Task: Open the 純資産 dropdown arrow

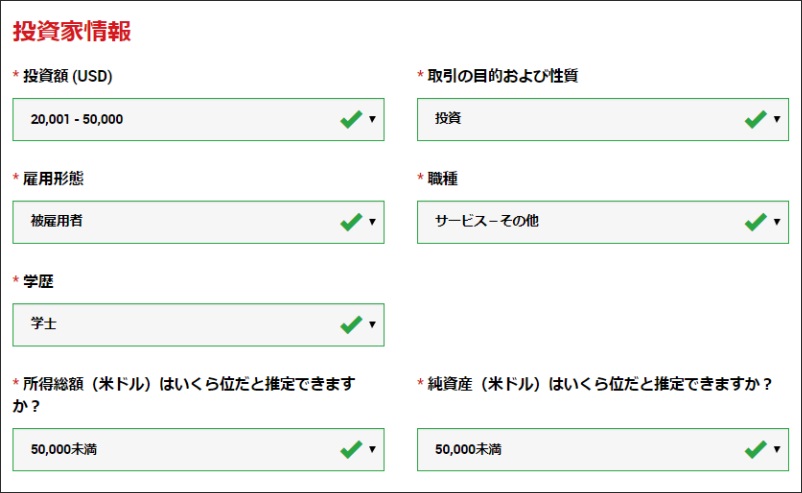Action: coord(777,451)
